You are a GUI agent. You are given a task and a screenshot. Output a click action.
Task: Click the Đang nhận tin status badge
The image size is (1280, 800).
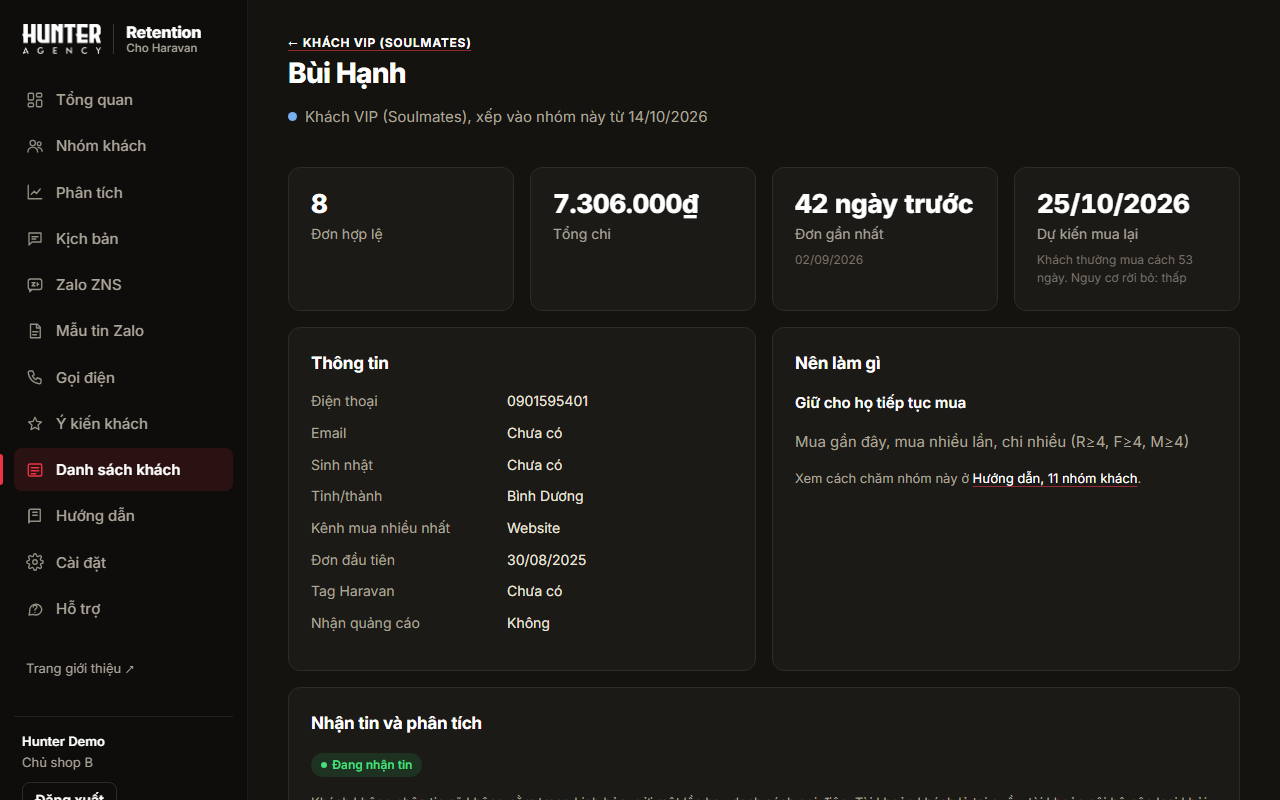pos(366,765)
